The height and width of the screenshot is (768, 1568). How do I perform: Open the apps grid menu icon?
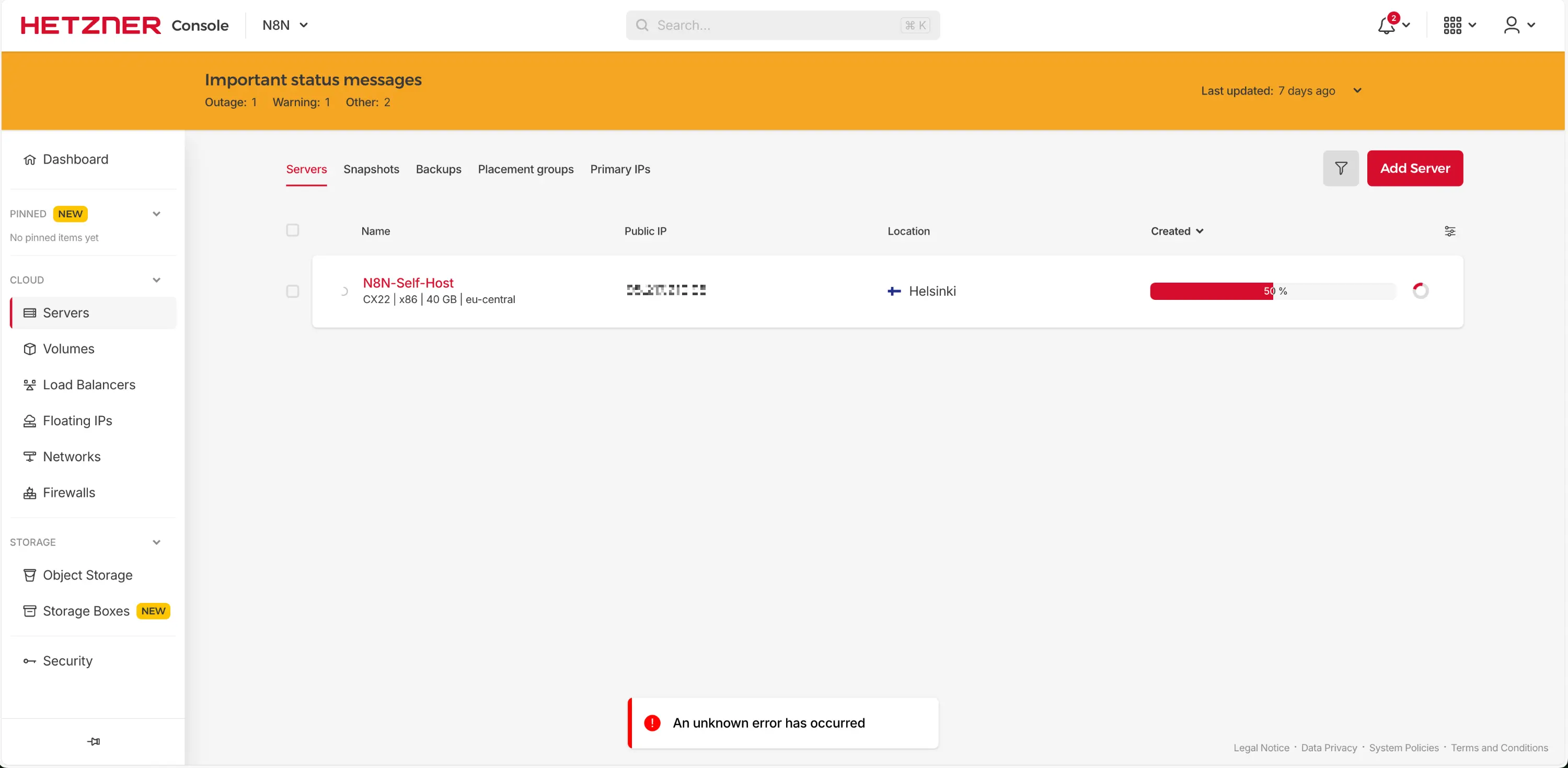click(1452, 26)
